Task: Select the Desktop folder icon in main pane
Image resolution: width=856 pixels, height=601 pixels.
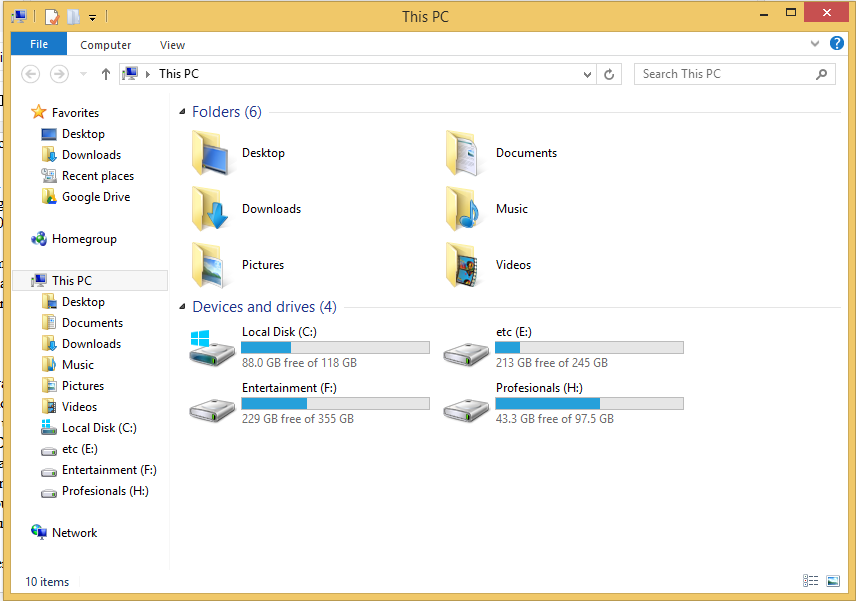Action: (210, 153)
